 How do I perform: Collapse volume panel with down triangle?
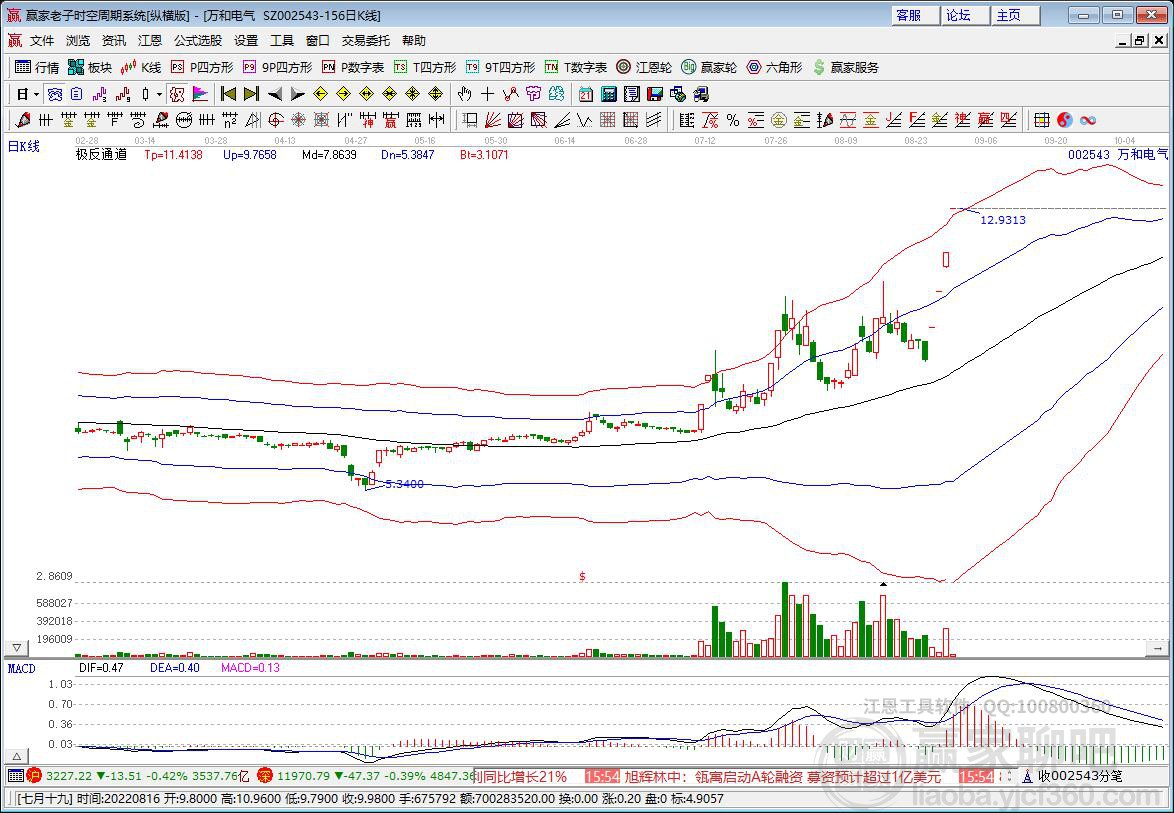(16, 647)
